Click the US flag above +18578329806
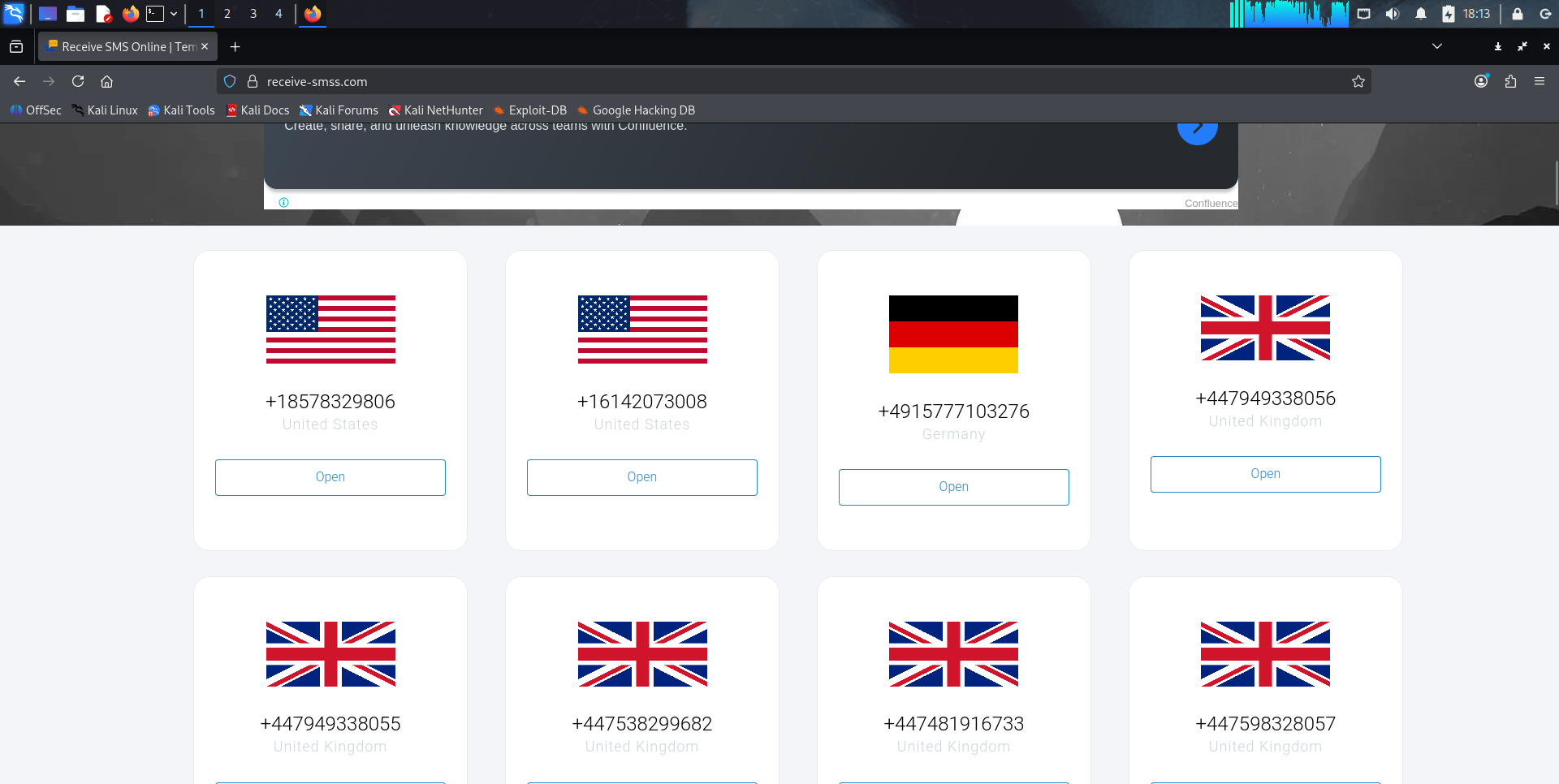Screen dimensions: 1559x784 (x=330, y=330)
